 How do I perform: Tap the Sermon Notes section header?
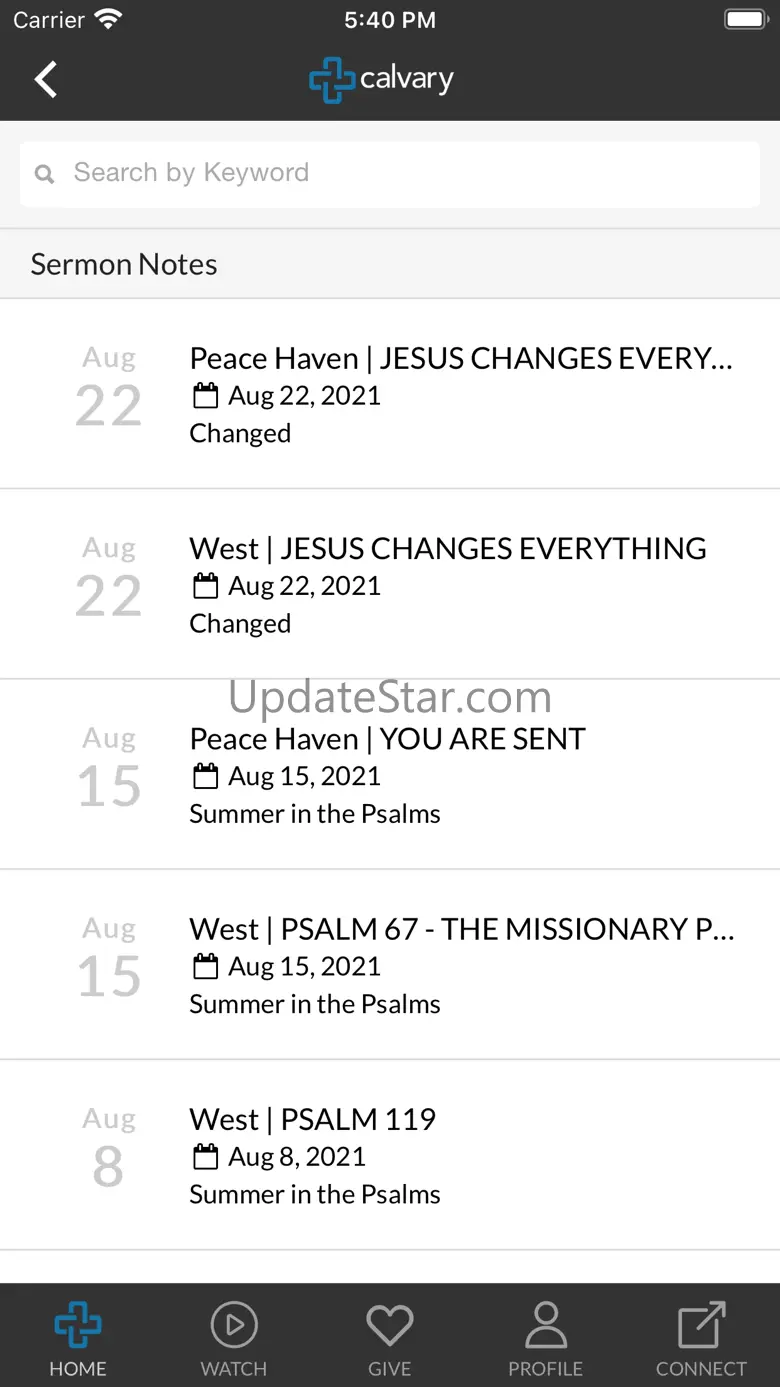[390, 264]
